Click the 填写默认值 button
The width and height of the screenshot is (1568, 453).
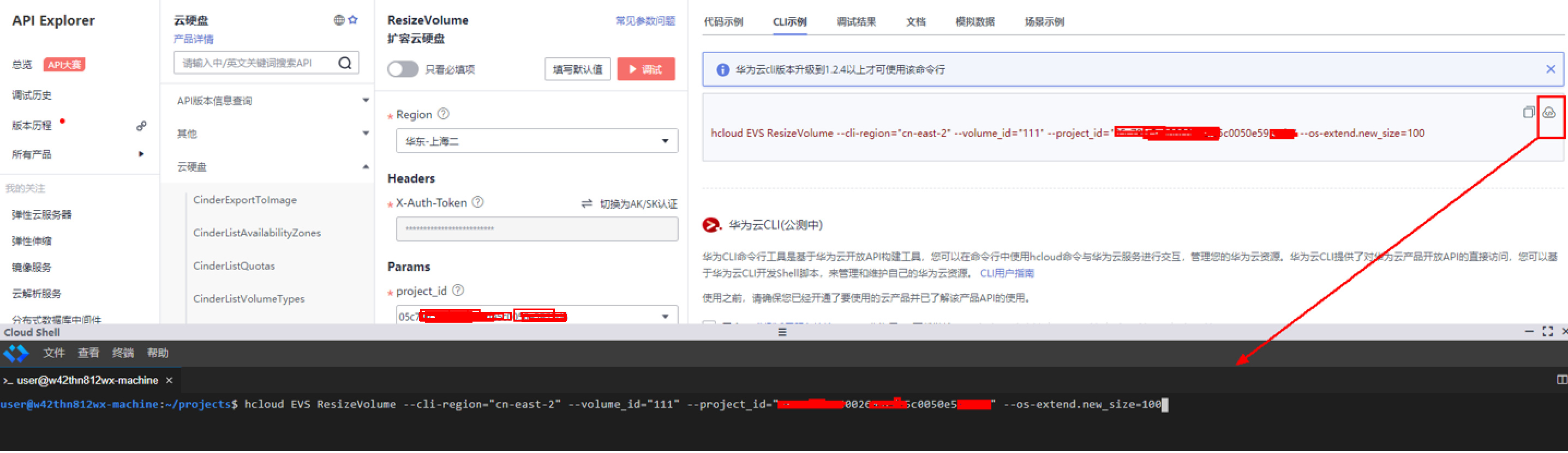coord(578,69)
